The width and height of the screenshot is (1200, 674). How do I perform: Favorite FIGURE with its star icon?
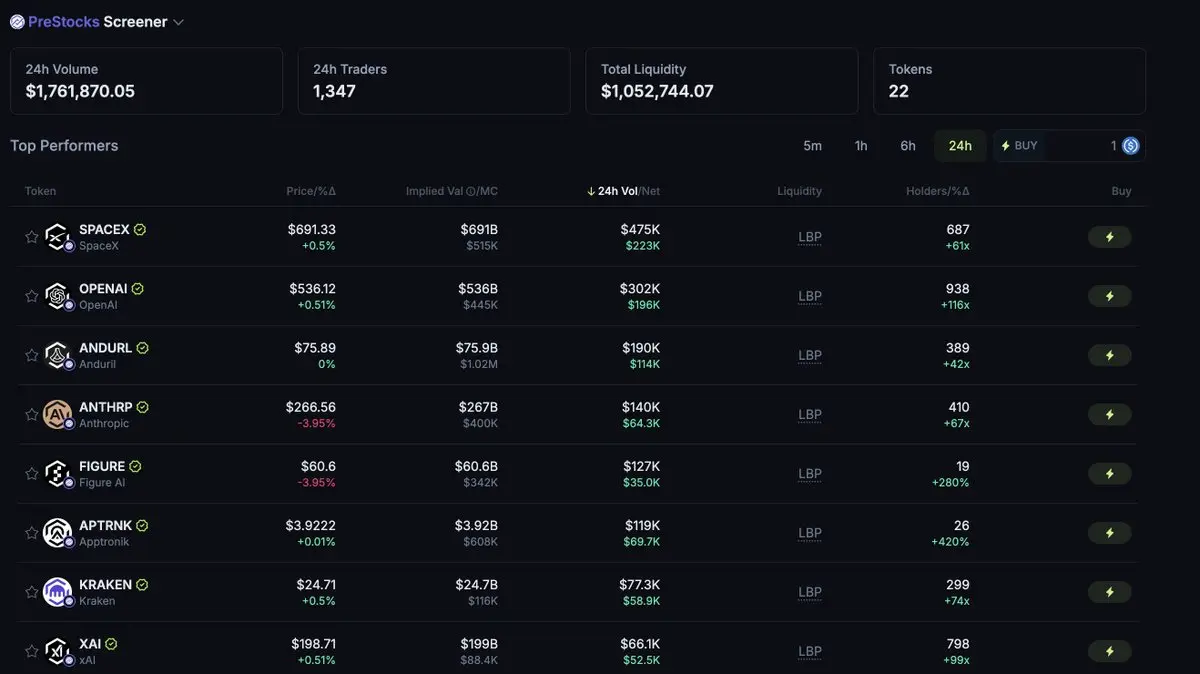point(32,473)
